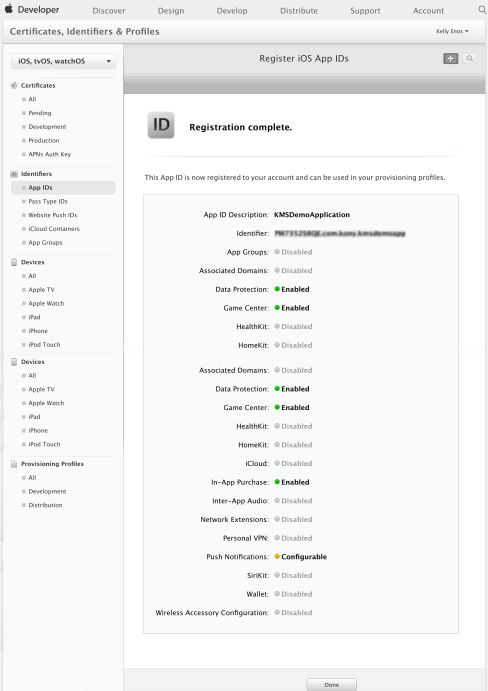Open the top navigation search magnifier
The width and height of the screenshot is (488, 691).
[x=482, y=10]
